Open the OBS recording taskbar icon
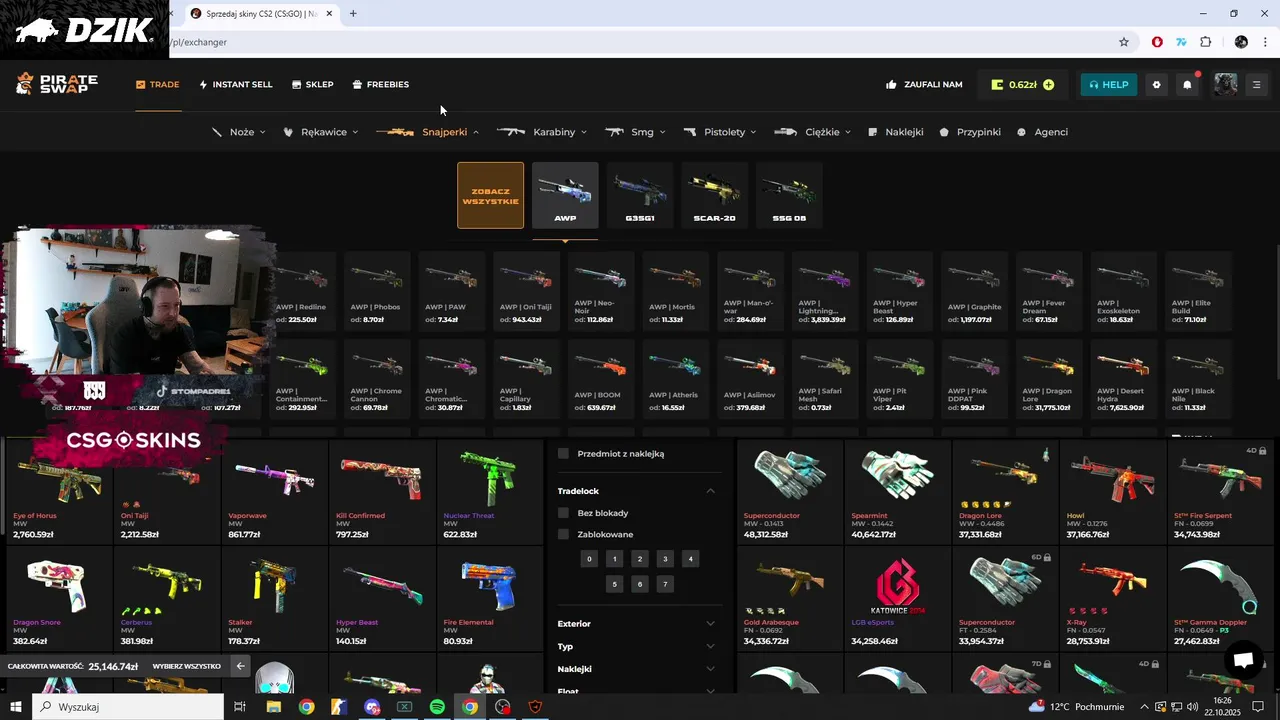Screen dimensions: 1280x720 pos(503,707)
